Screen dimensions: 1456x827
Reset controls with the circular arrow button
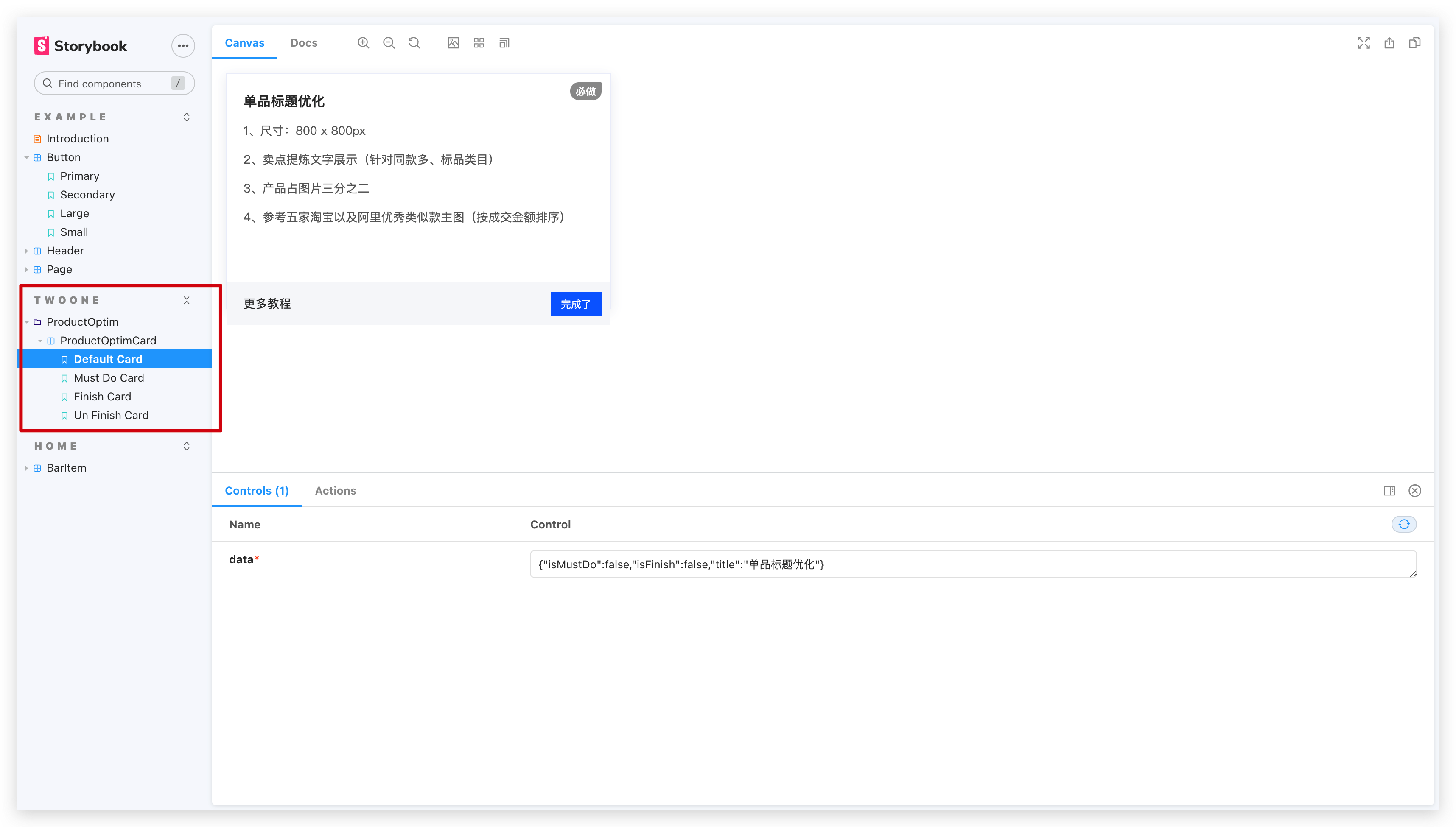(x=1404, y=524)
